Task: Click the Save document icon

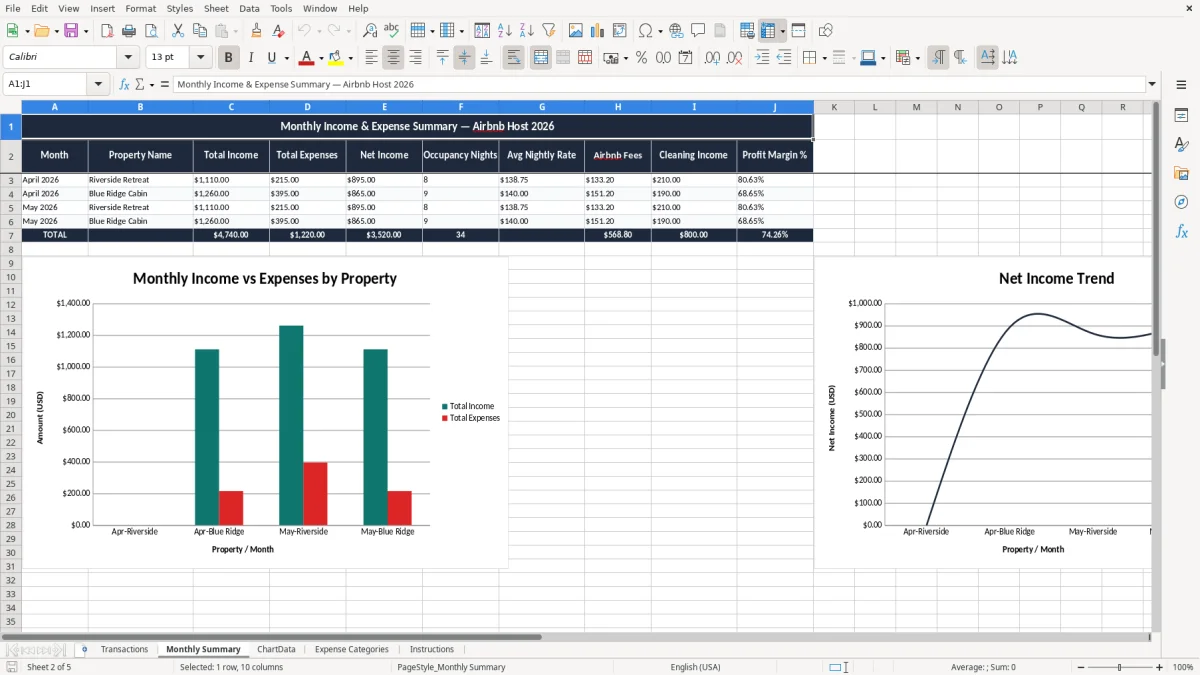Action: 70,31
